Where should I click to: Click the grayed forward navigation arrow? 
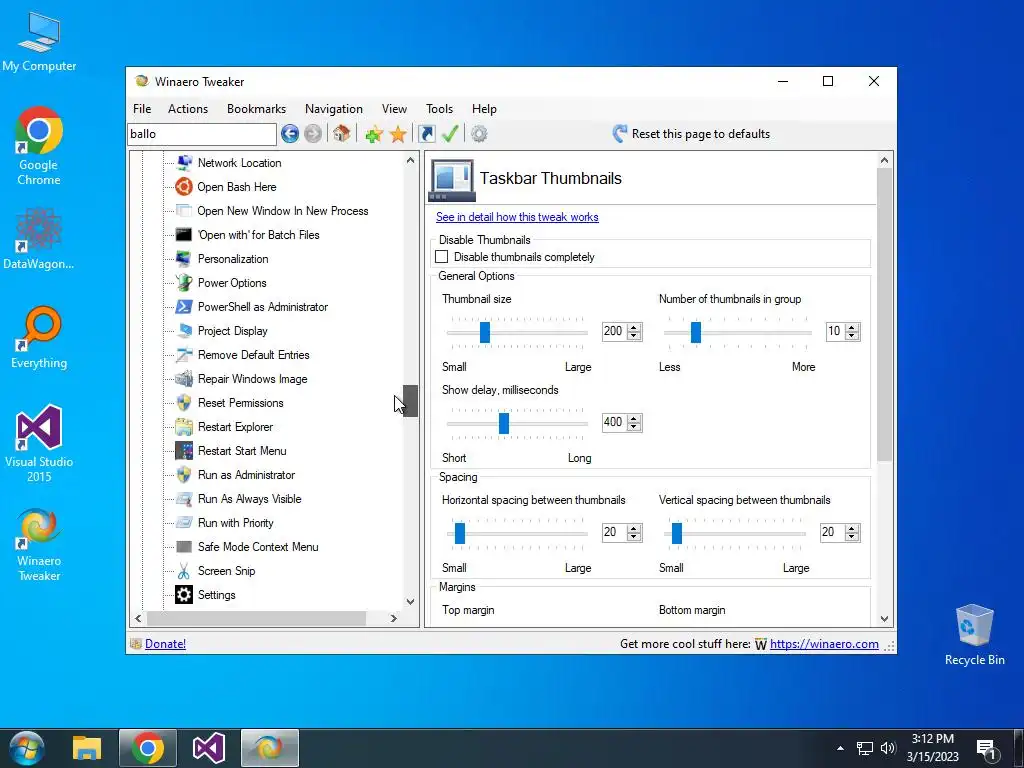click(313, 134)
